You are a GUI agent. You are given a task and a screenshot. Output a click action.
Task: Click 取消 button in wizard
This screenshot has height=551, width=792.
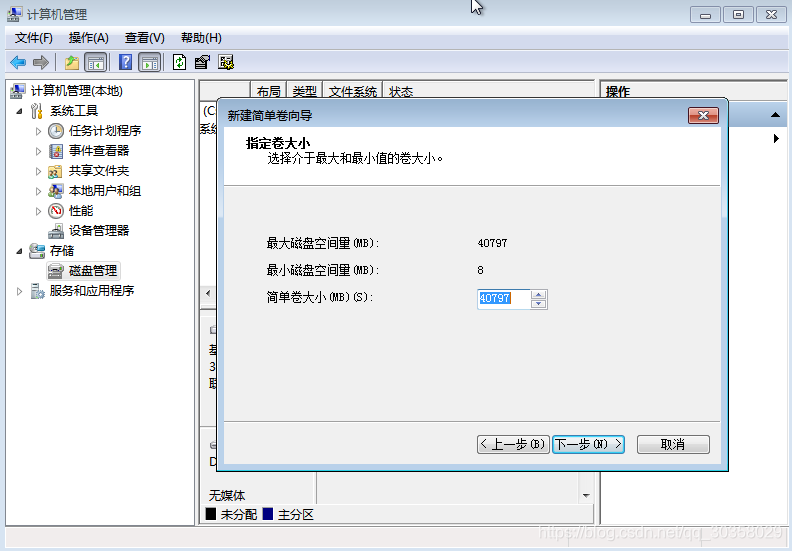(x=673, y=444)
